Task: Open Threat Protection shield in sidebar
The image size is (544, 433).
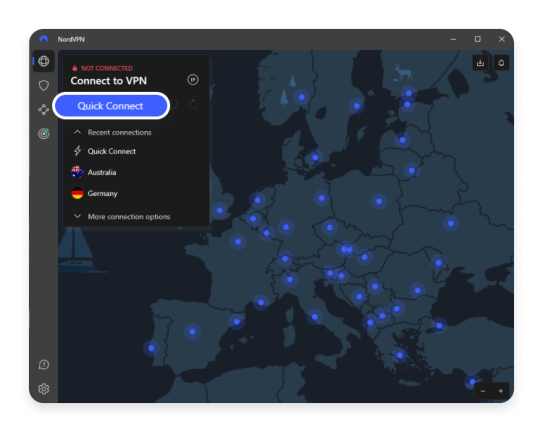Action: [44, 85]
